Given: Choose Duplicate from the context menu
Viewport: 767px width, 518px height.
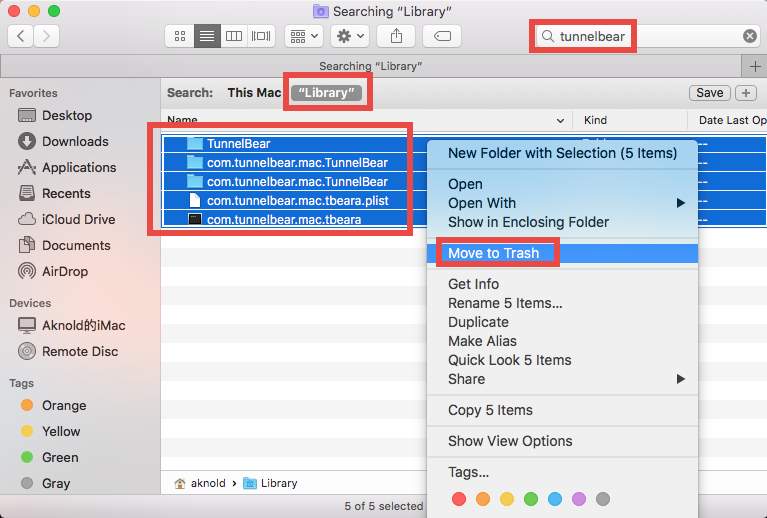Looking at the screenshot, I should tap(562, 322).
